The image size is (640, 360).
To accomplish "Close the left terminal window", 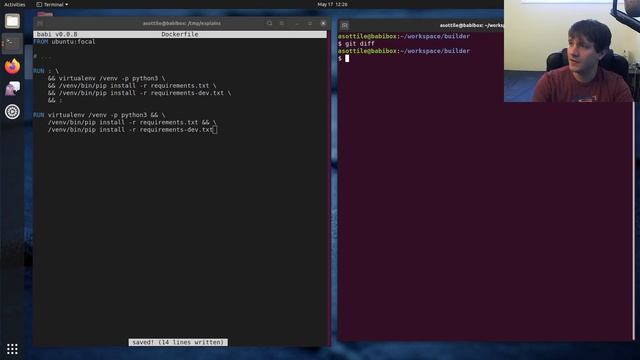I will pos(323,23).
